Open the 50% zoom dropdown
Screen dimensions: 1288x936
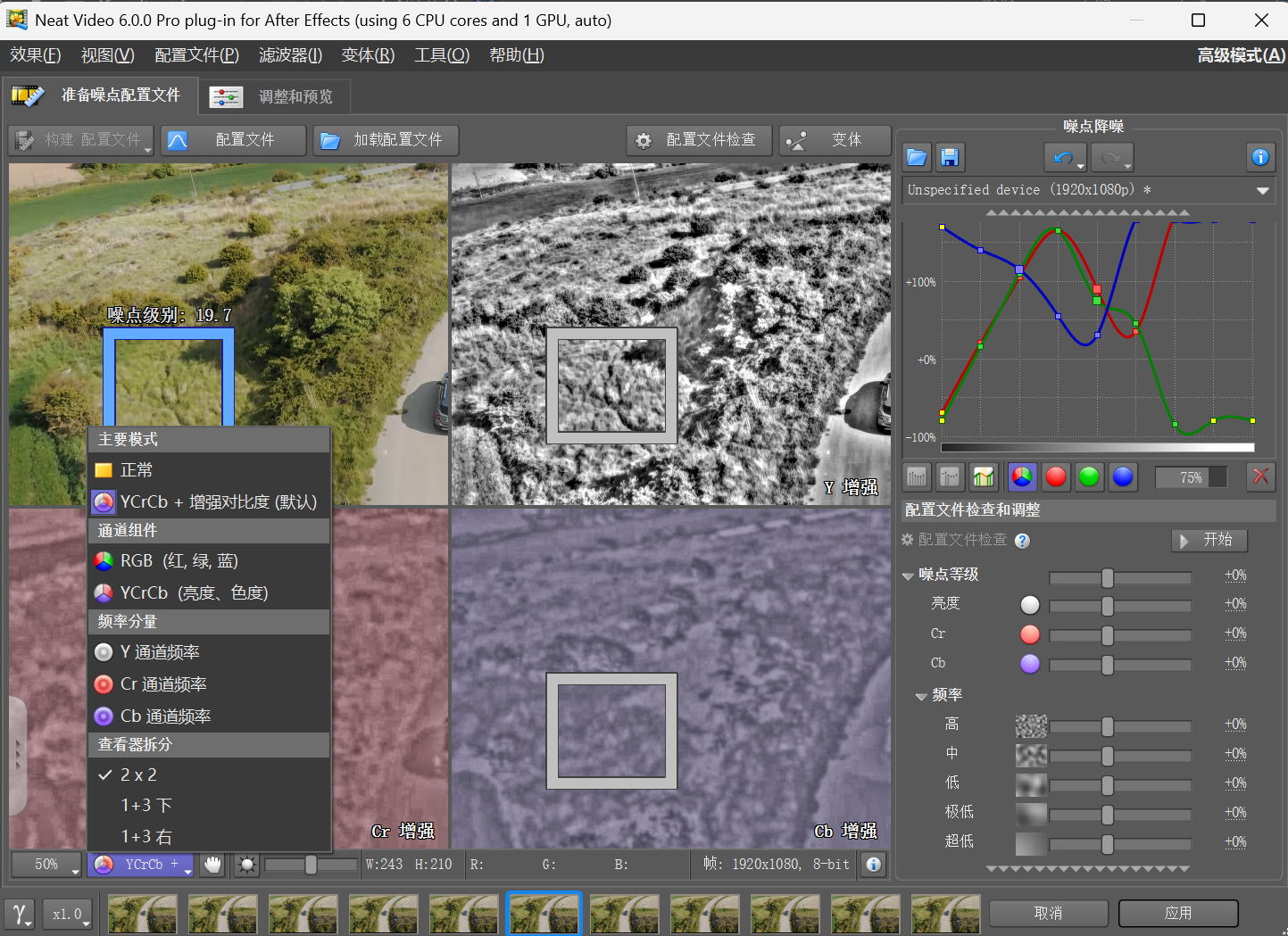tap(47, 865)
